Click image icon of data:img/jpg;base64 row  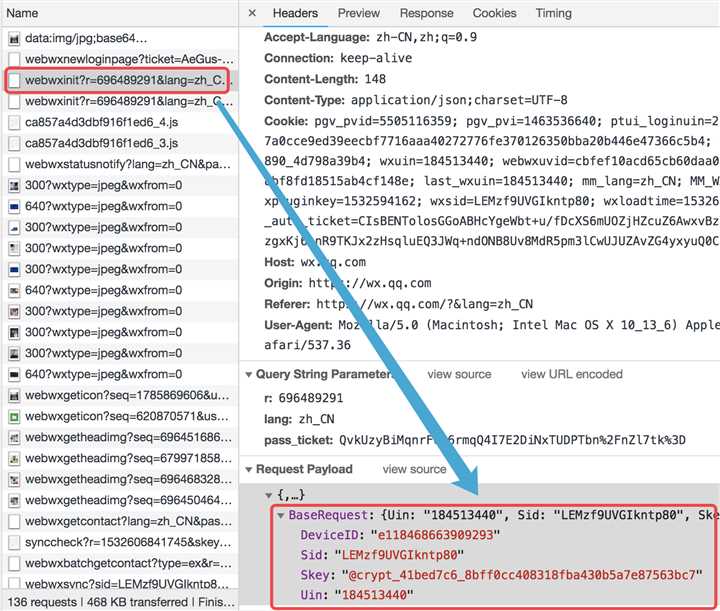coord(14,39)
